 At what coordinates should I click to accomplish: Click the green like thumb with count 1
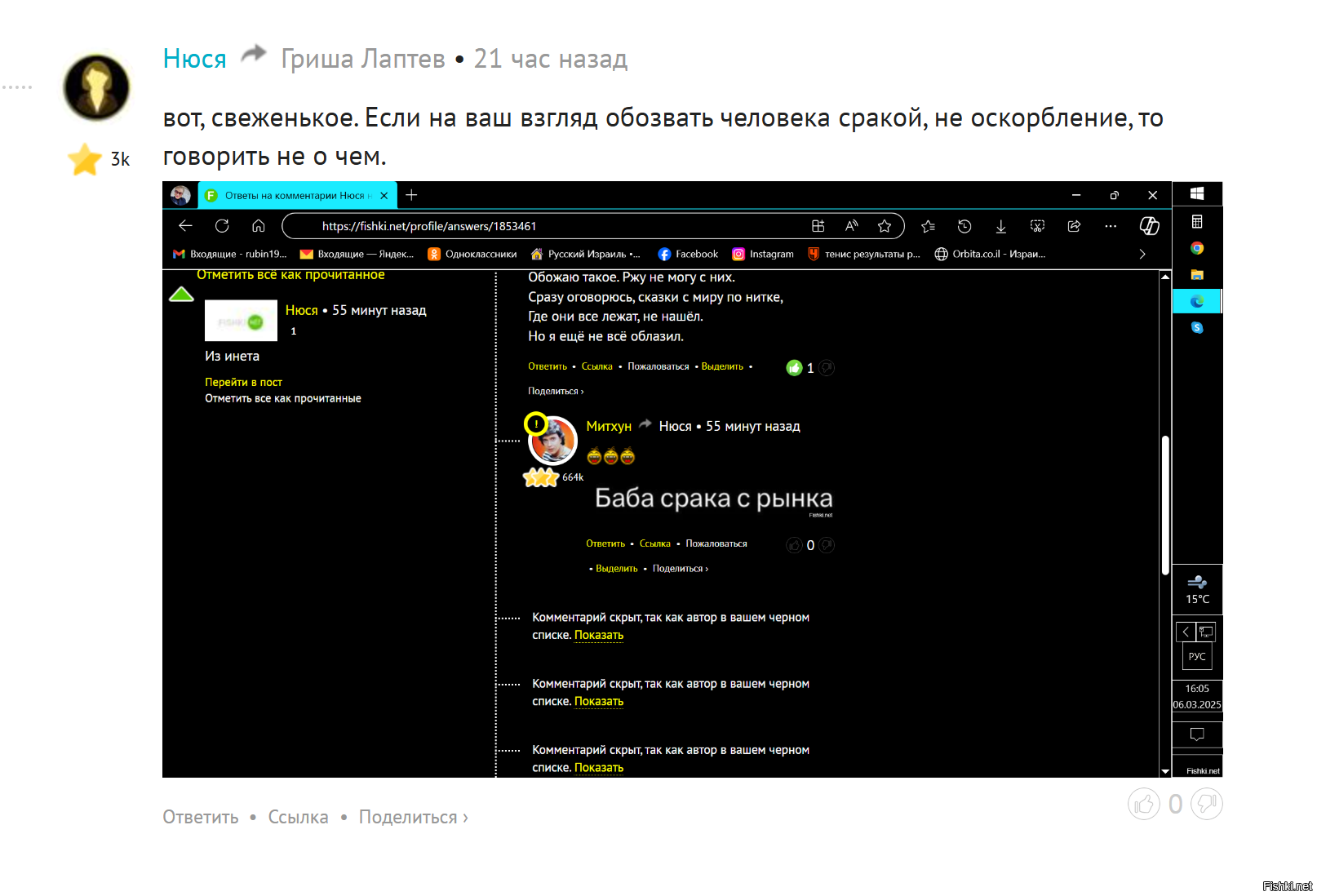794,368
